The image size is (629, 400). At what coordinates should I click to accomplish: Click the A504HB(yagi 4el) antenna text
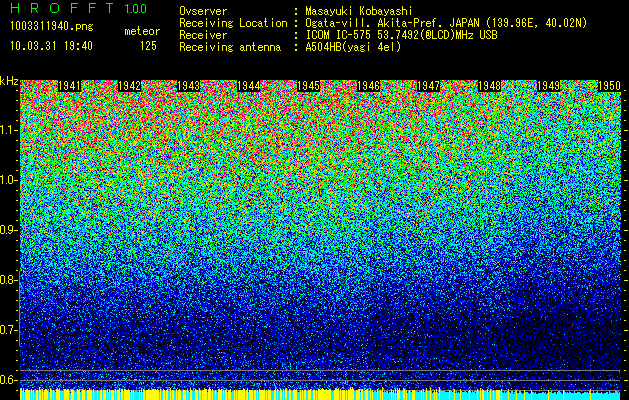(x=353, y=47)
